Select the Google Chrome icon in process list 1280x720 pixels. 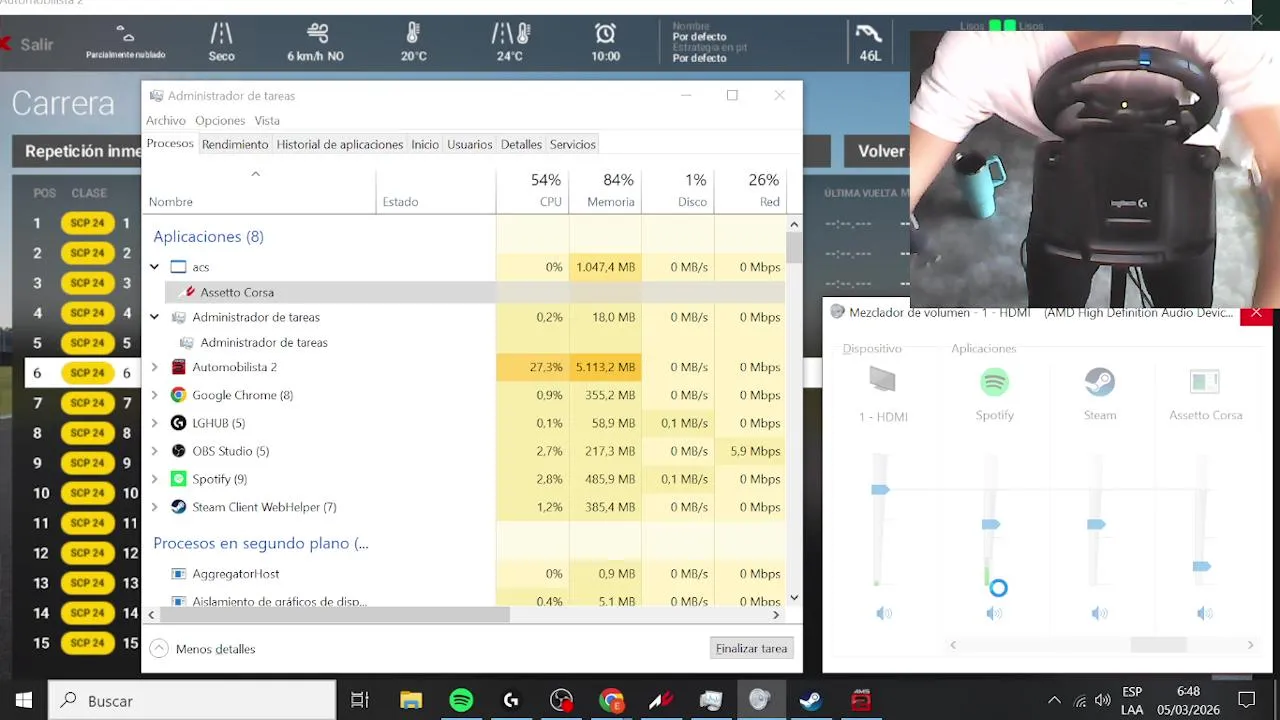click(x=178, y=395)
